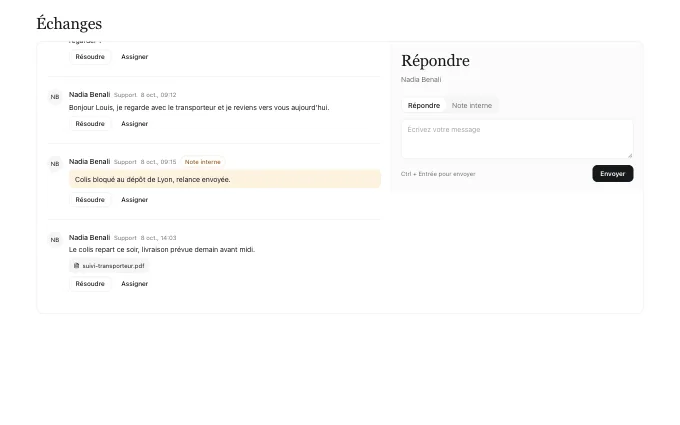This screenshot has height=425, width=680.
Task: Click Résoudre under the Colis bloqué note
Action: click(90, 199)
